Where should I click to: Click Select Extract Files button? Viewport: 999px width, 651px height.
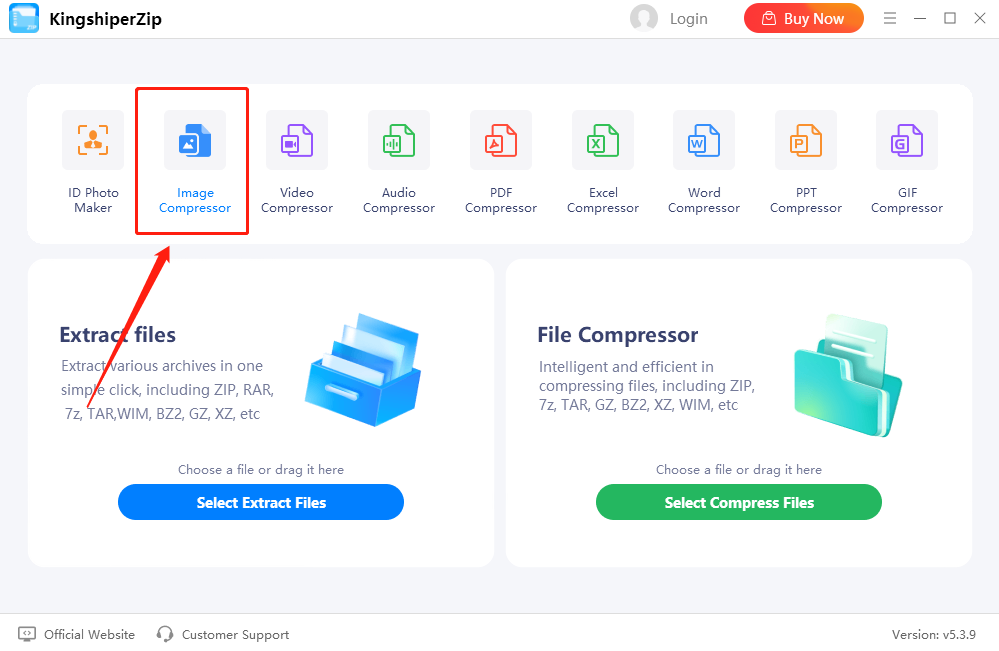pyautogui.click(x=261, y=502)
